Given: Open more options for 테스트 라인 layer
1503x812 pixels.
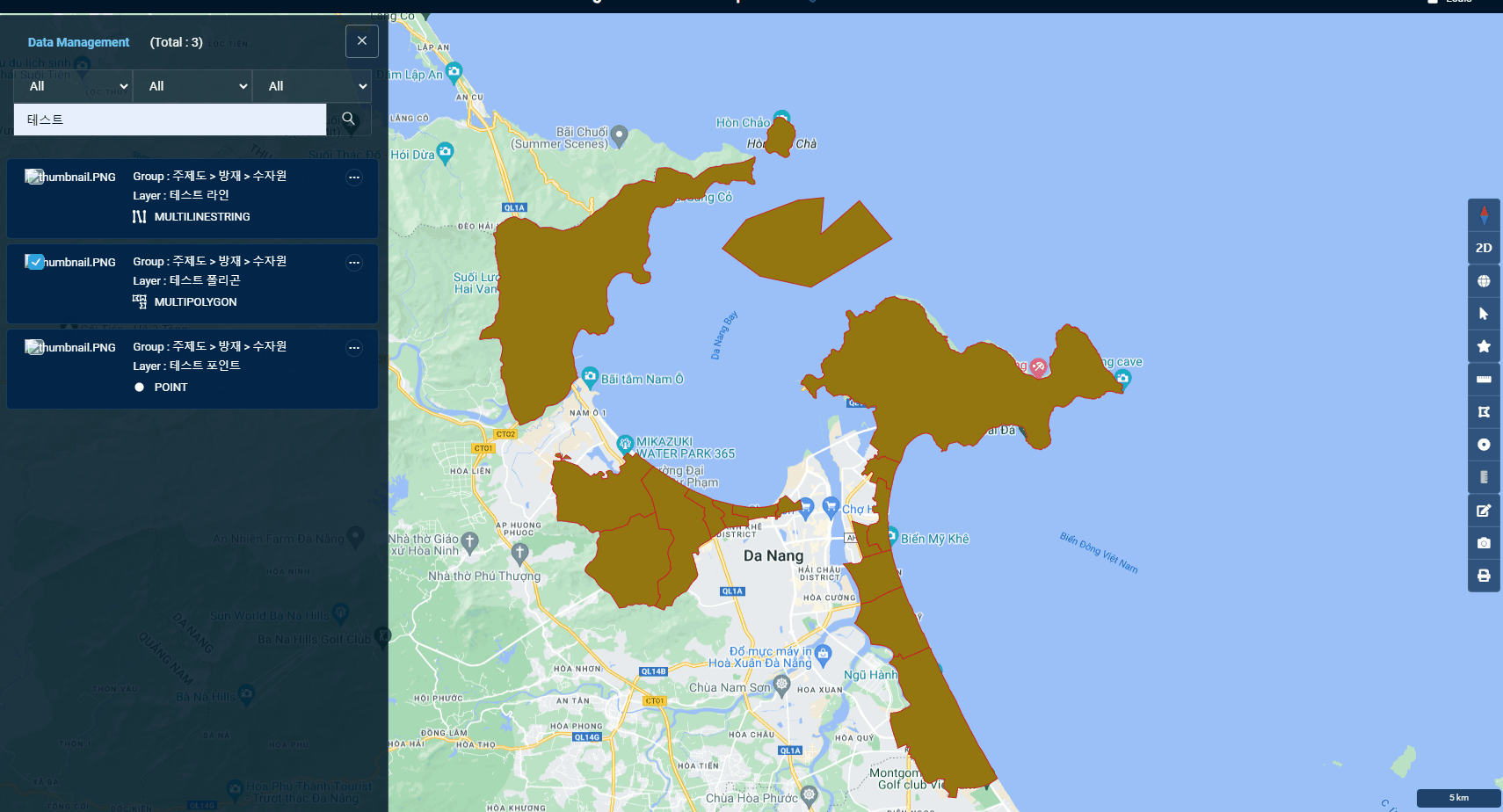Looking at the screenshot, I should [x=354, y=178].
